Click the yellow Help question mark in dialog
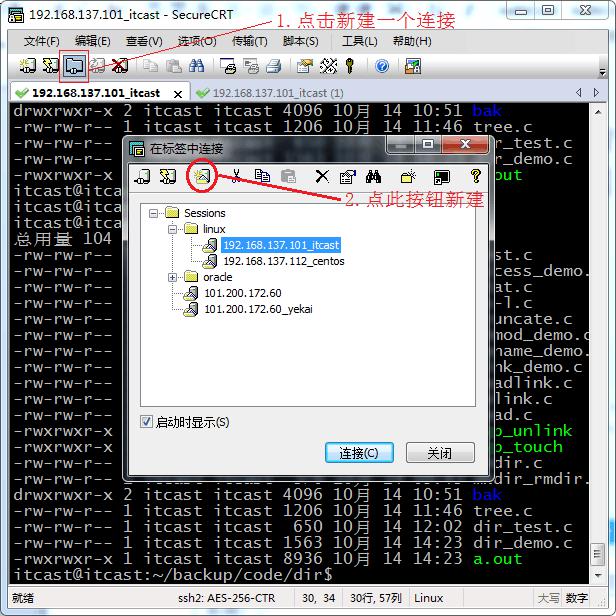The image size is (616, 616). pyautogui.click(x=476, y=176)
